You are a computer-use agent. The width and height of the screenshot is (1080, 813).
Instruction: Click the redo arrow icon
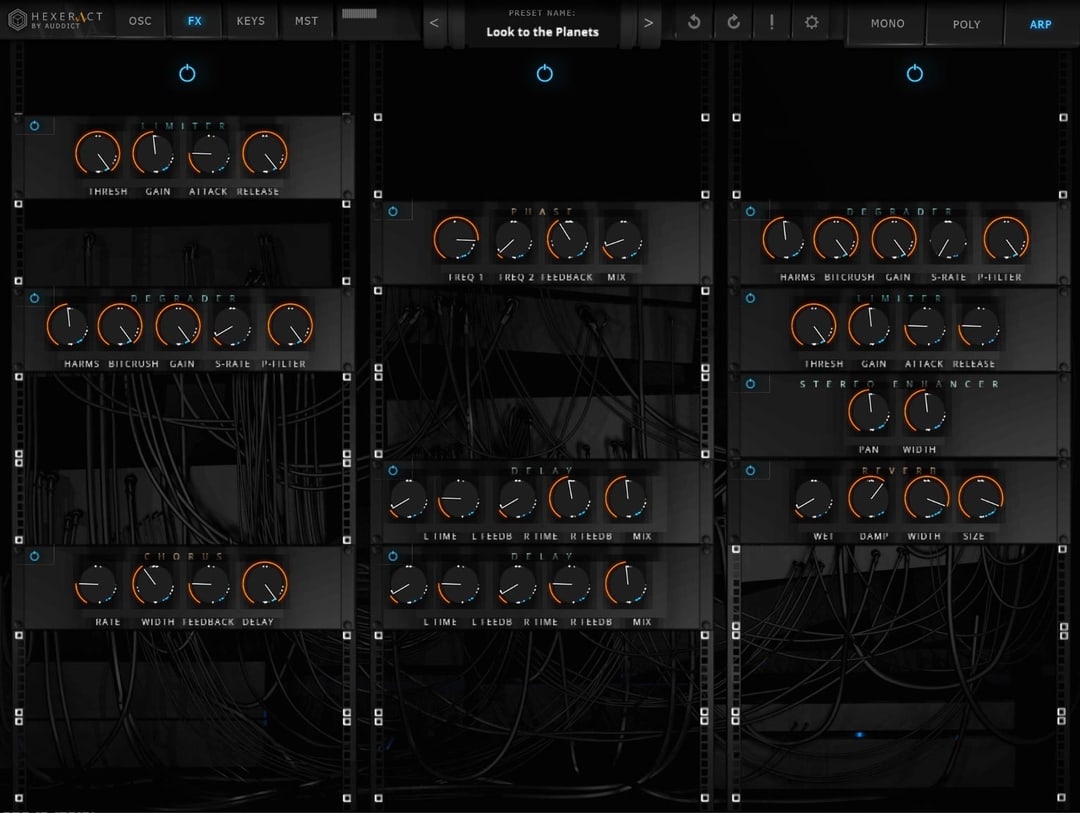point(733,22)
